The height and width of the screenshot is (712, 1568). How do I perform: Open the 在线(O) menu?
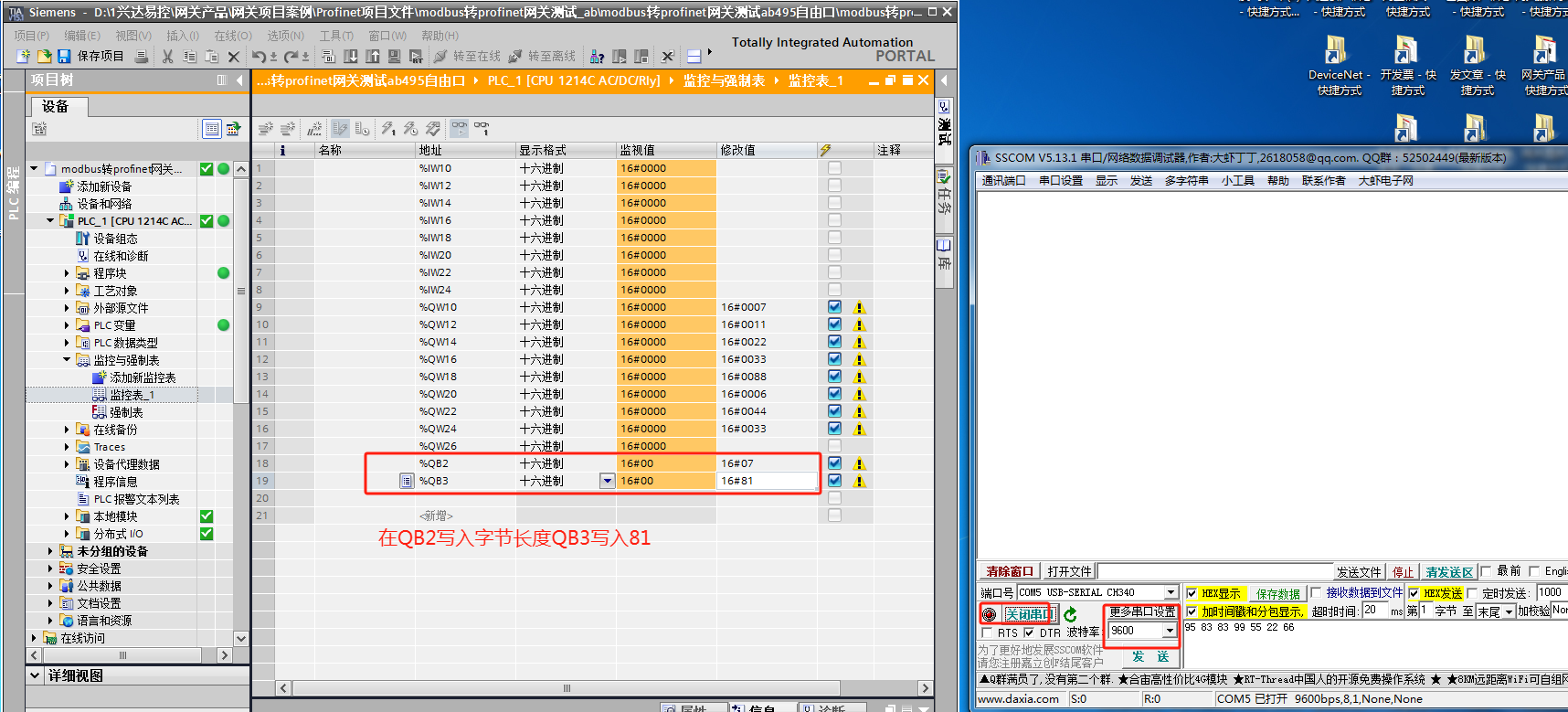(x=233, y=36)
